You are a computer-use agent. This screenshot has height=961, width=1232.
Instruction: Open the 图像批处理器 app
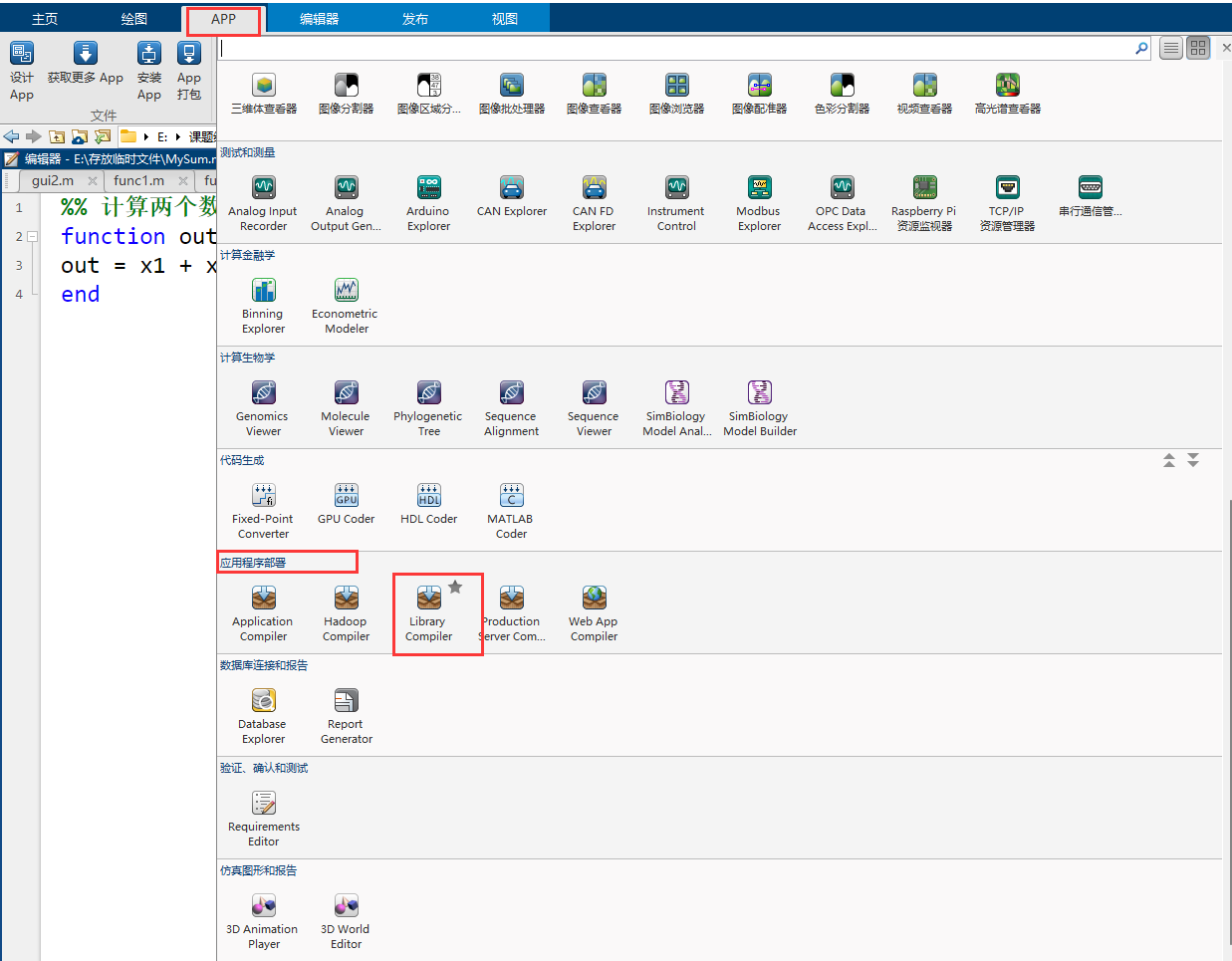point(512,94)
